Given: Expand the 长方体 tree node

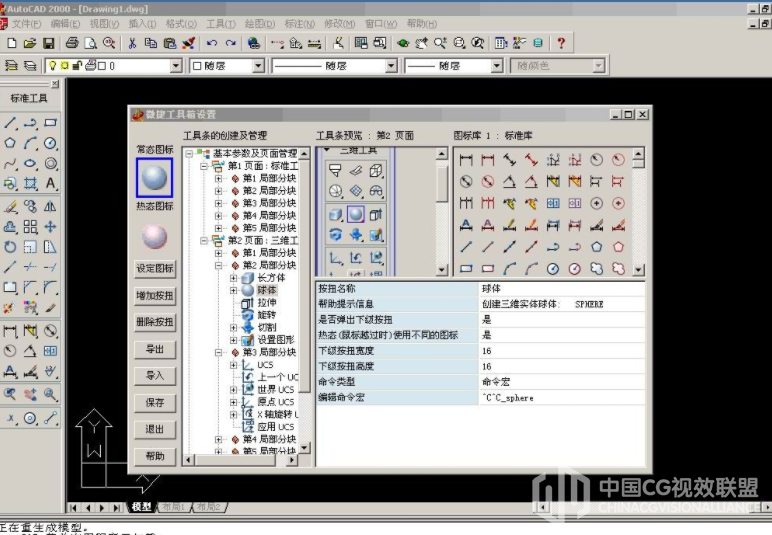Looking at the screenshot, I should pos(233,278).
